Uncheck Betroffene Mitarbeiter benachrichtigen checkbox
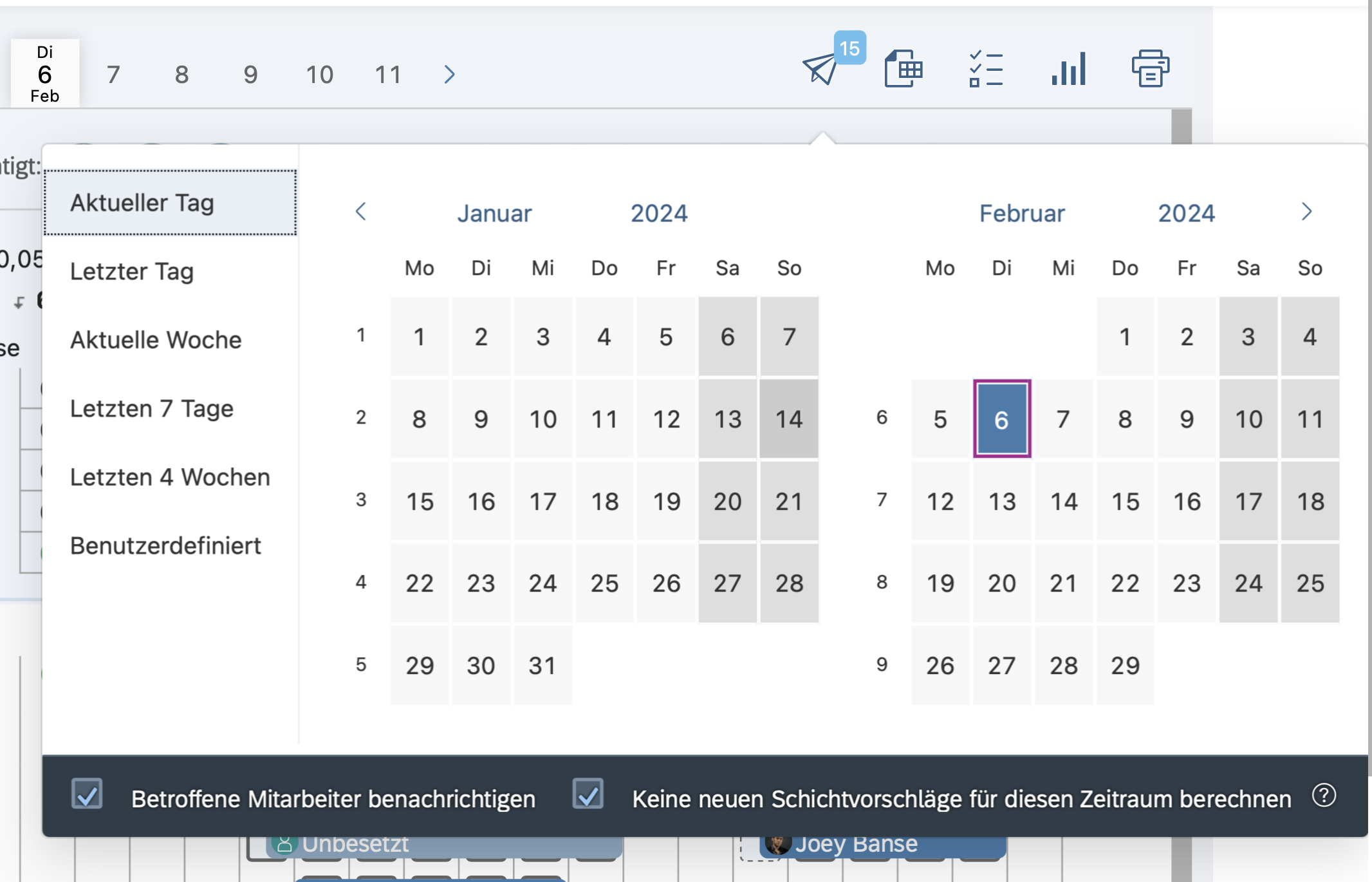Viewport: 1372px width, 882px height. click(87, 794)
